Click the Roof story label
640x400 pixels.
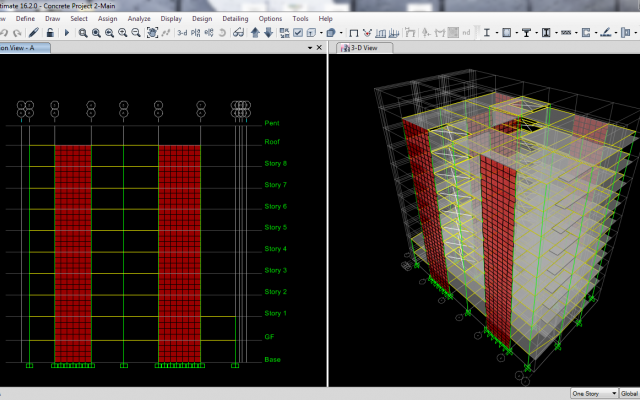272,142
